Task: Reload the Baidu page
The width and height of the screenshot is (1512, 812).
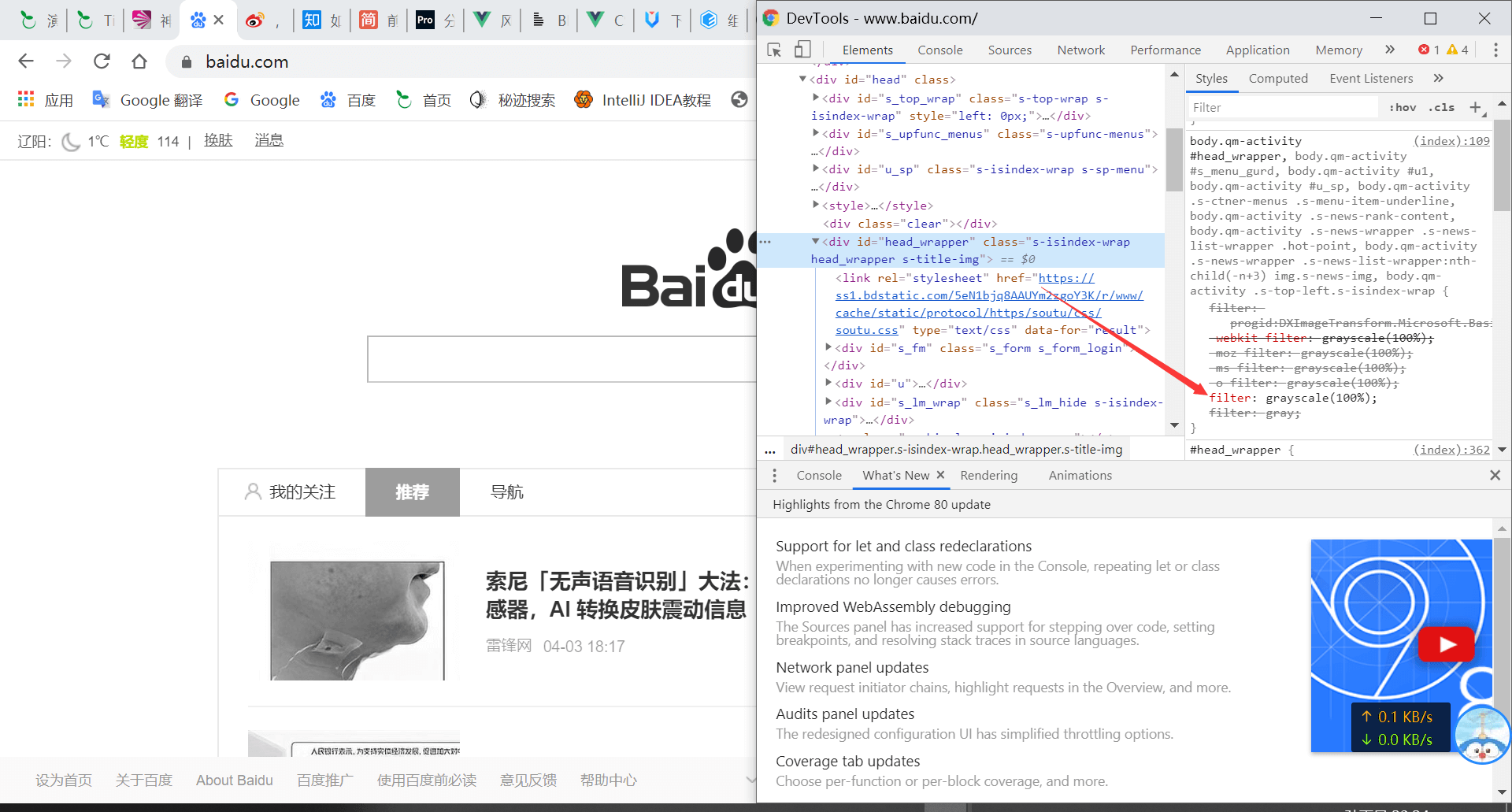Action: (102, 61)
